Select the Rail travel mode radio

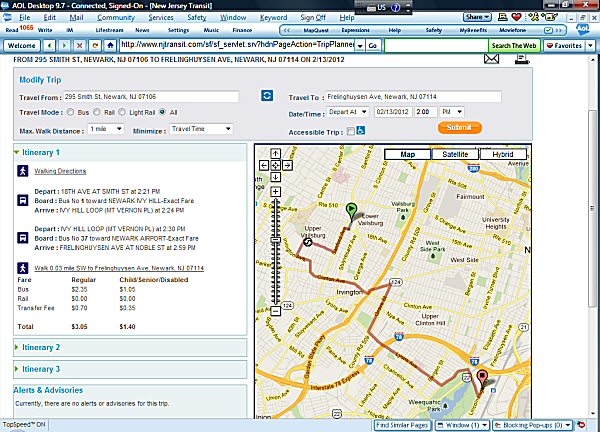(97, 112)
